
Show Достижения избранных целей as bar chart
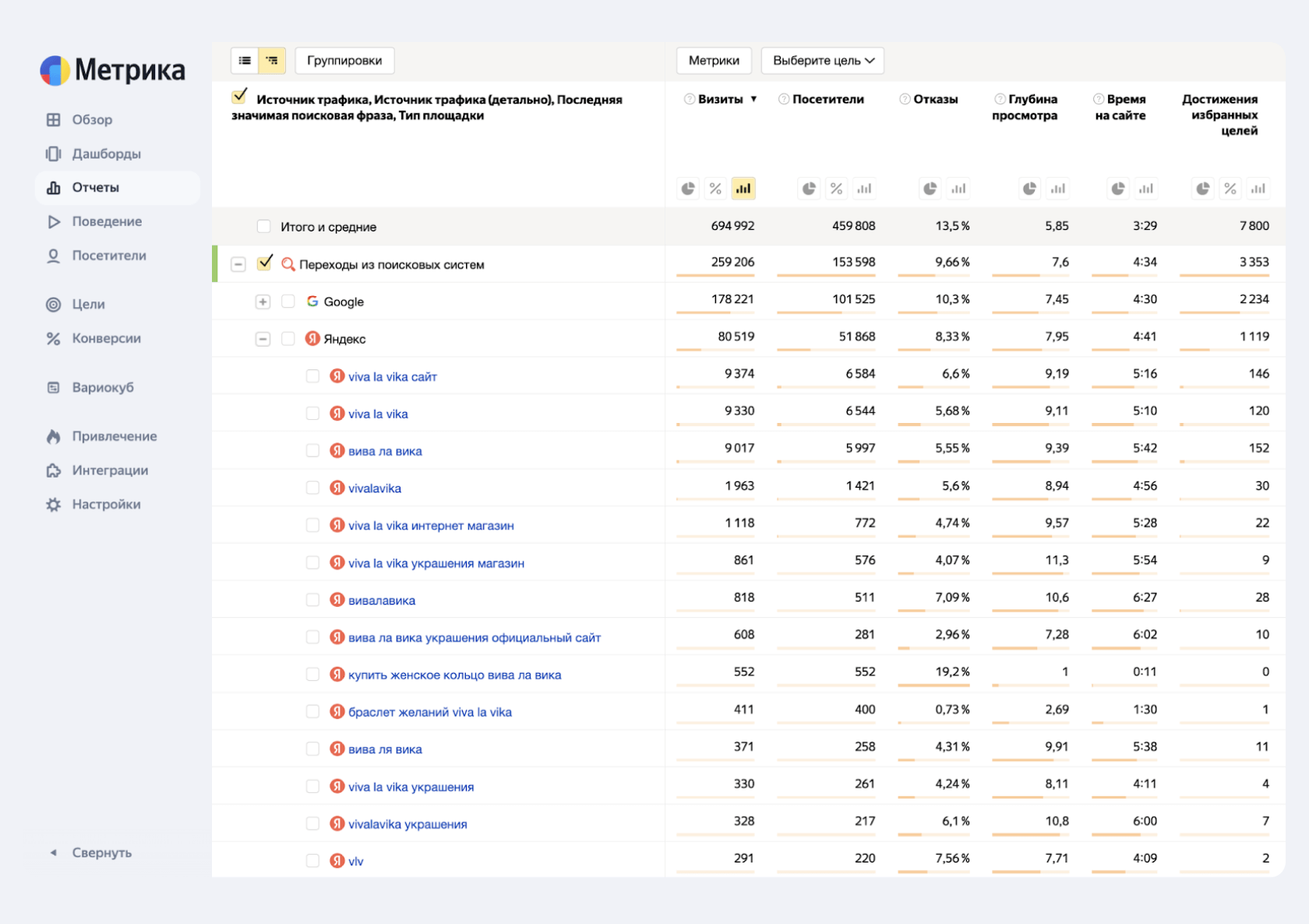coord(1258,189)
